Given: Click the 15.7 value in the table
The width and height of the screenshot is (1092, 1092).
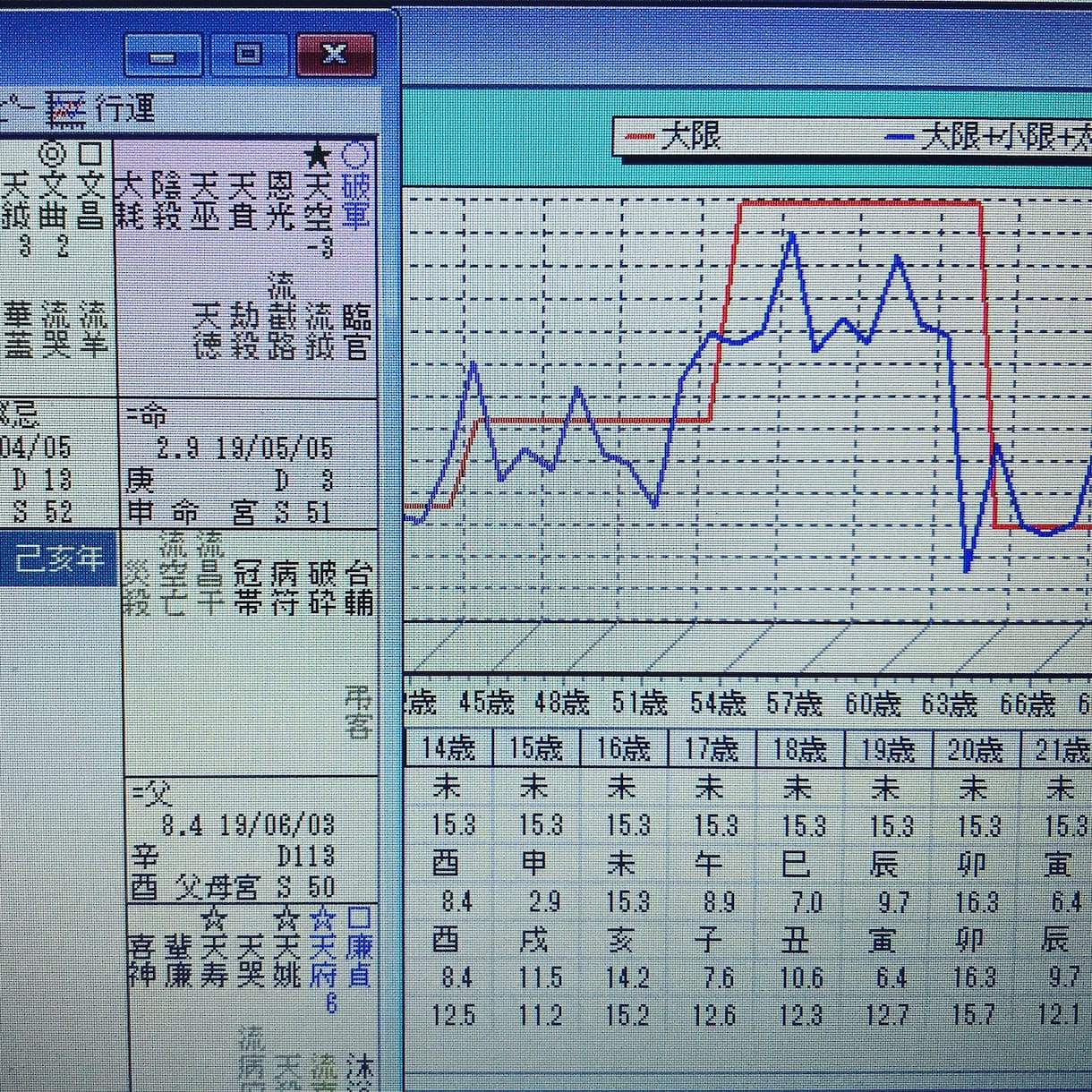Looking at the screenshot, I should click(x=973, y=1015).
